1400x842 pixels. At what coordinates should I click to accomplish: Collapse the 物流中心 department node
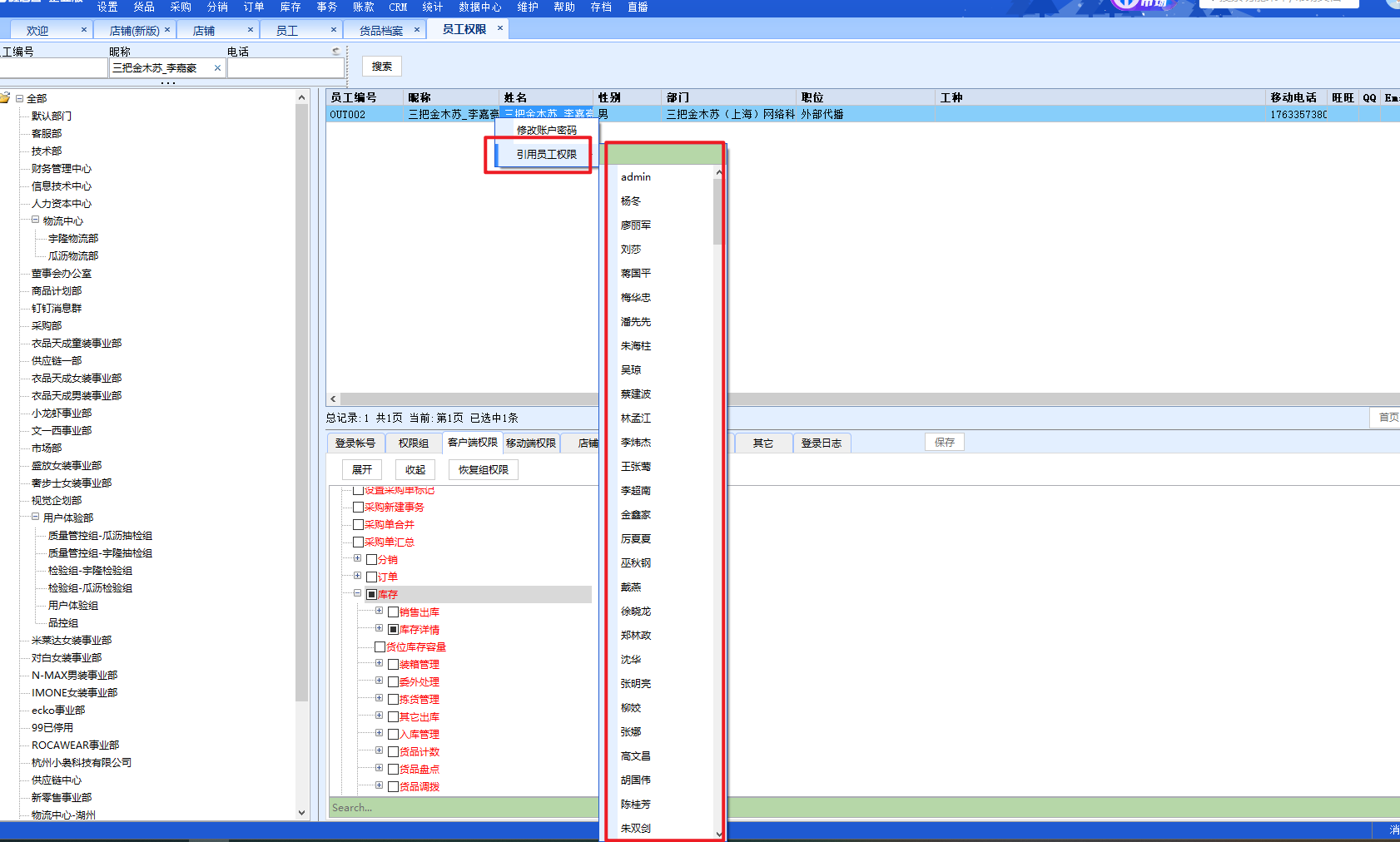click(x=35, y=220)
